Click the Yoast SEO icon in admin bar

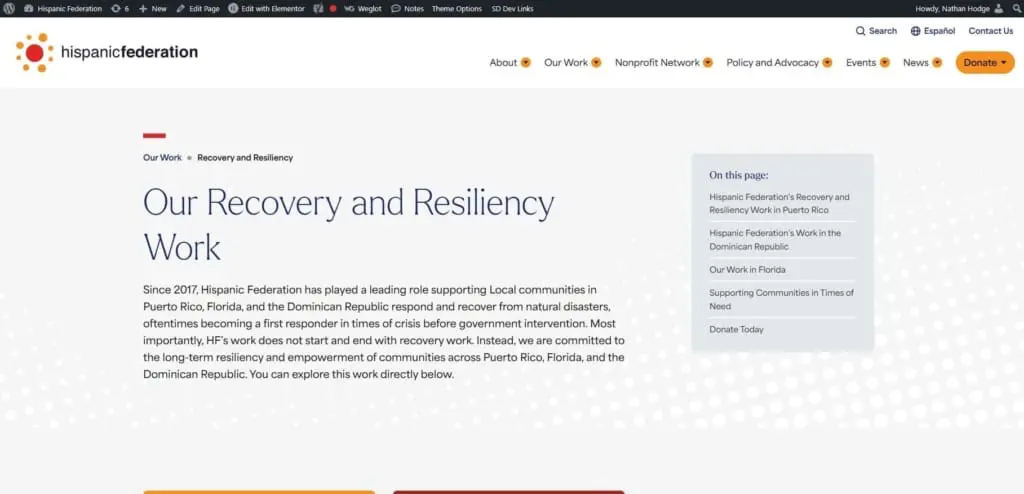click(318, 8)
